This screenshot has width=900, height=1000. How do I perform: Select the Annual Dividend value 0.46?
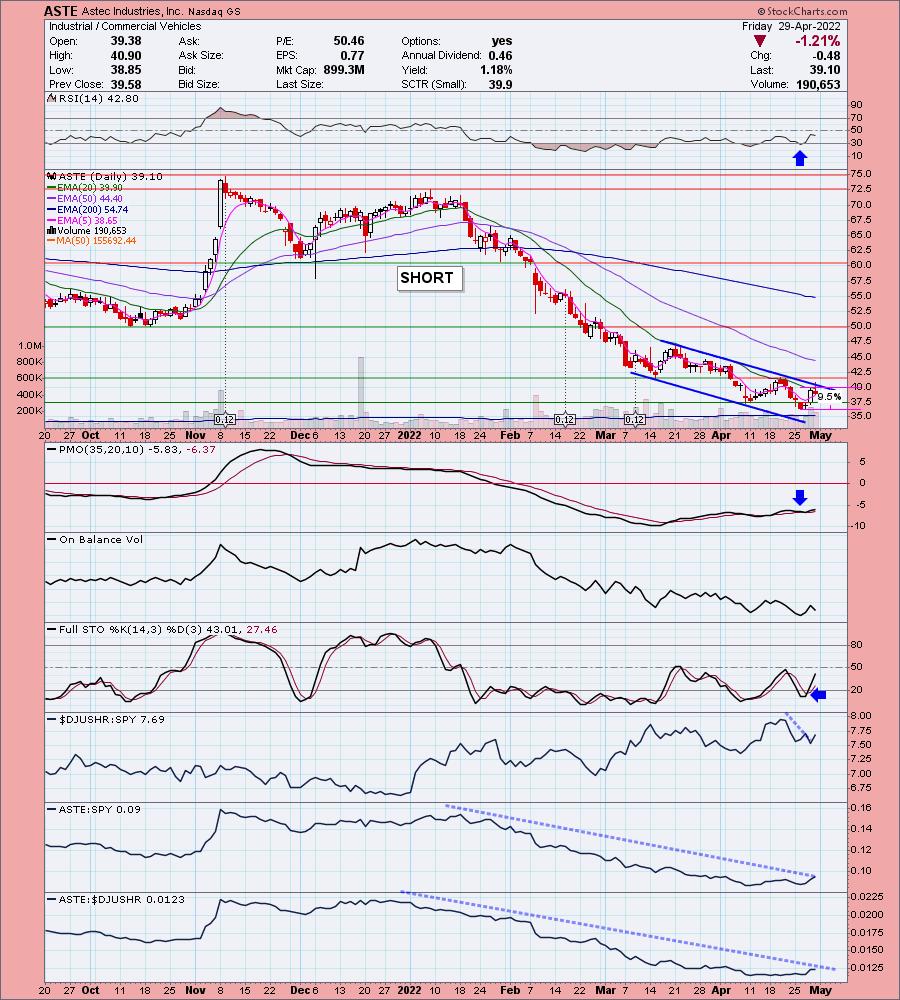(500, 55)
